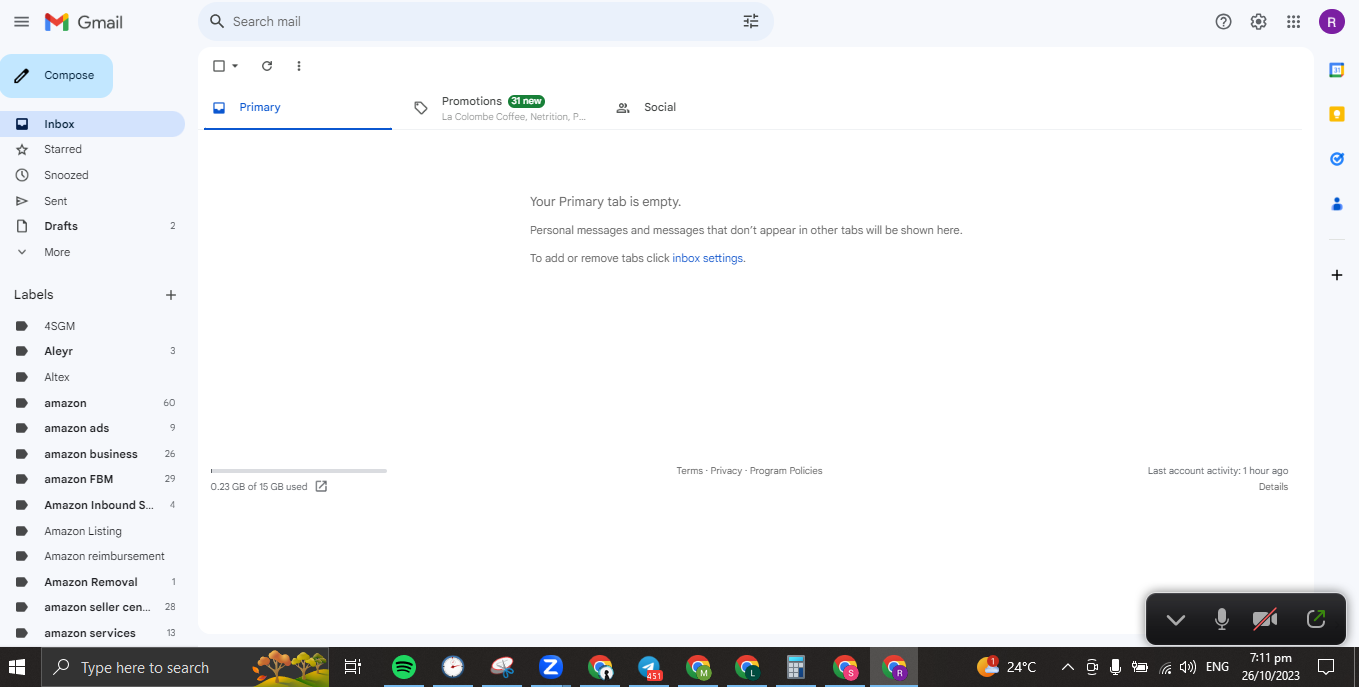Open Calculator from the taskbar
This screenshot has height=687, width=1359.
coord(796,667)
